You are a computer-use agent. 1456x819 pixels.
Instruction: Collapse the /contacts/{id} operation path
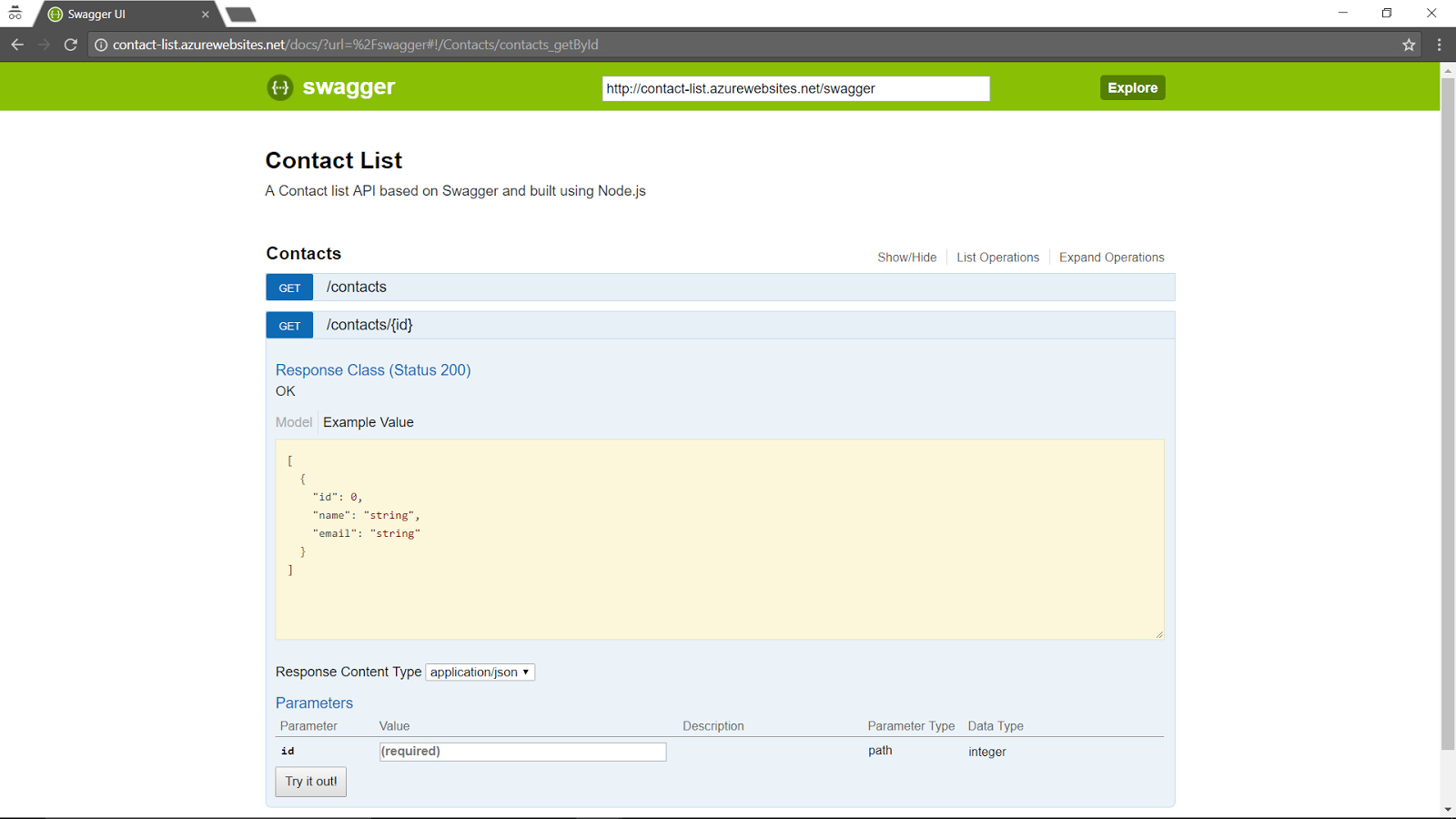(x=369, y=325)
